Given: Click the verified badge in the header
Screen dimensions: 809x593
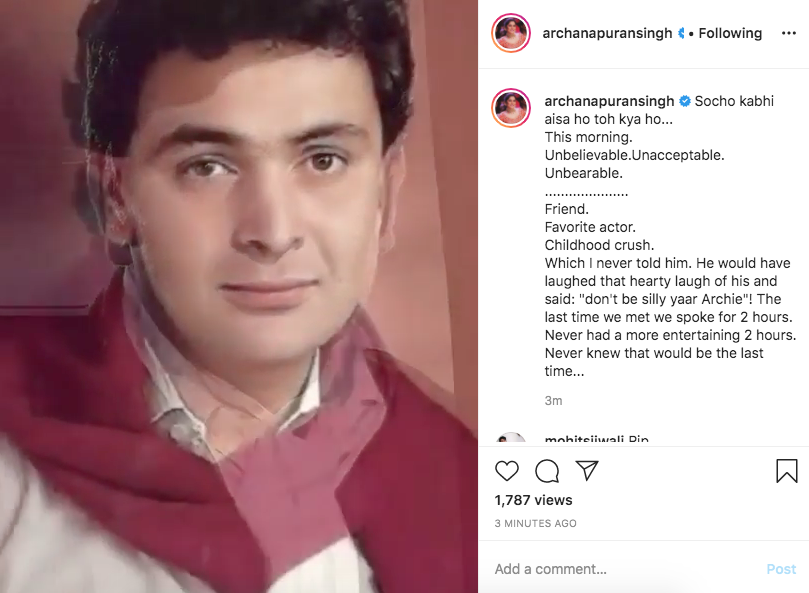Looking at the screenshot, I should [681, 33].
